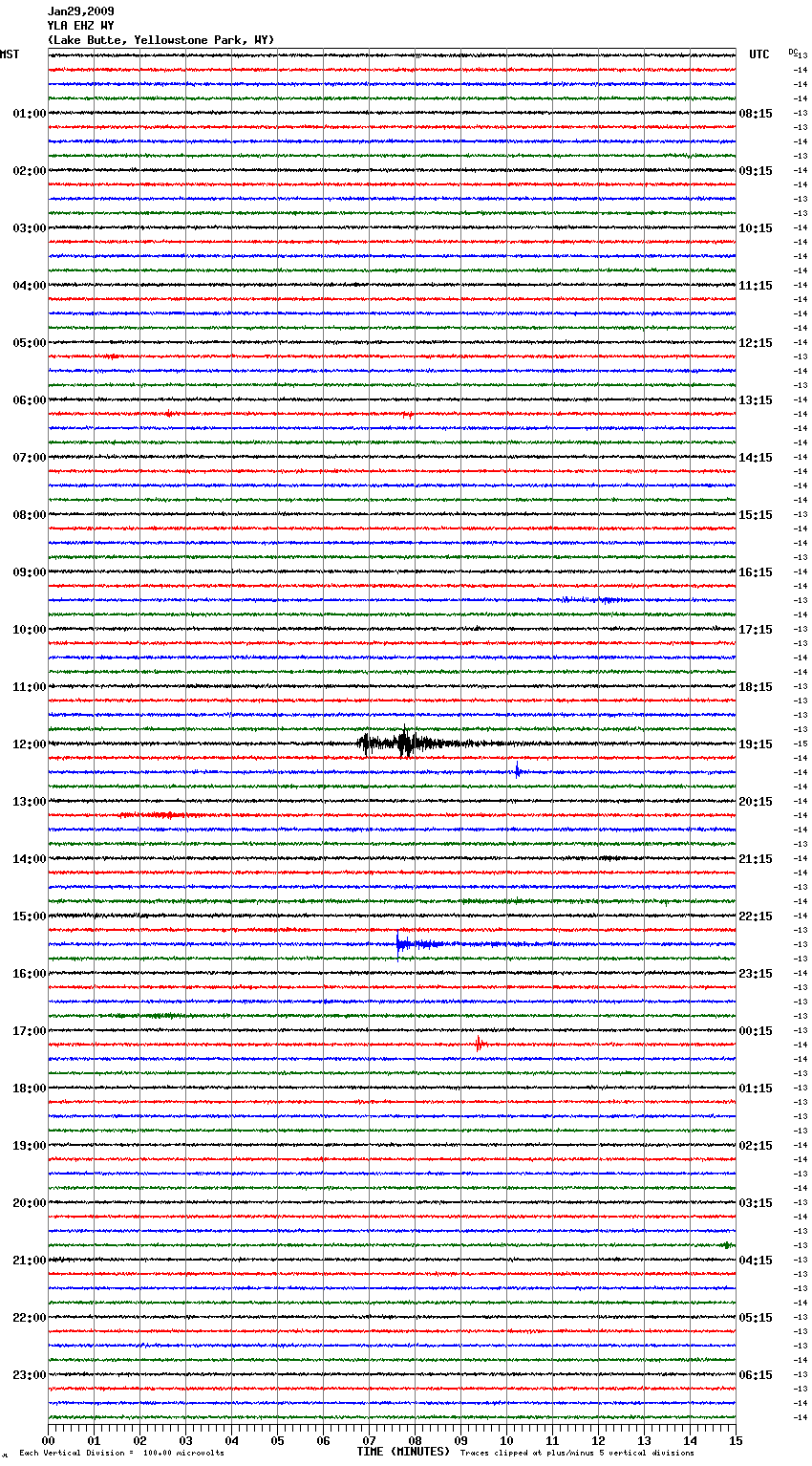812x1466 pixels.
Task: Click the 14:15 UTC time label
Action: 756,458
